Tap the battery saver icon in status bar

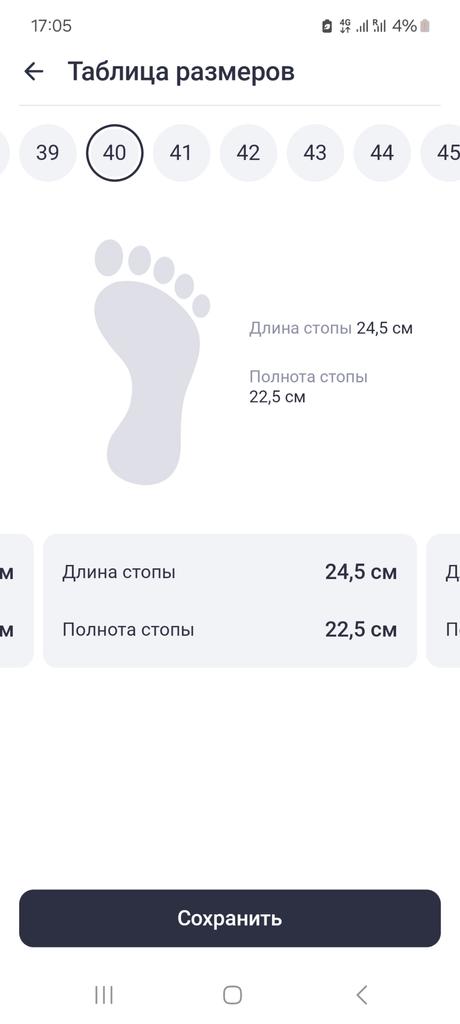tap(327, 26)
